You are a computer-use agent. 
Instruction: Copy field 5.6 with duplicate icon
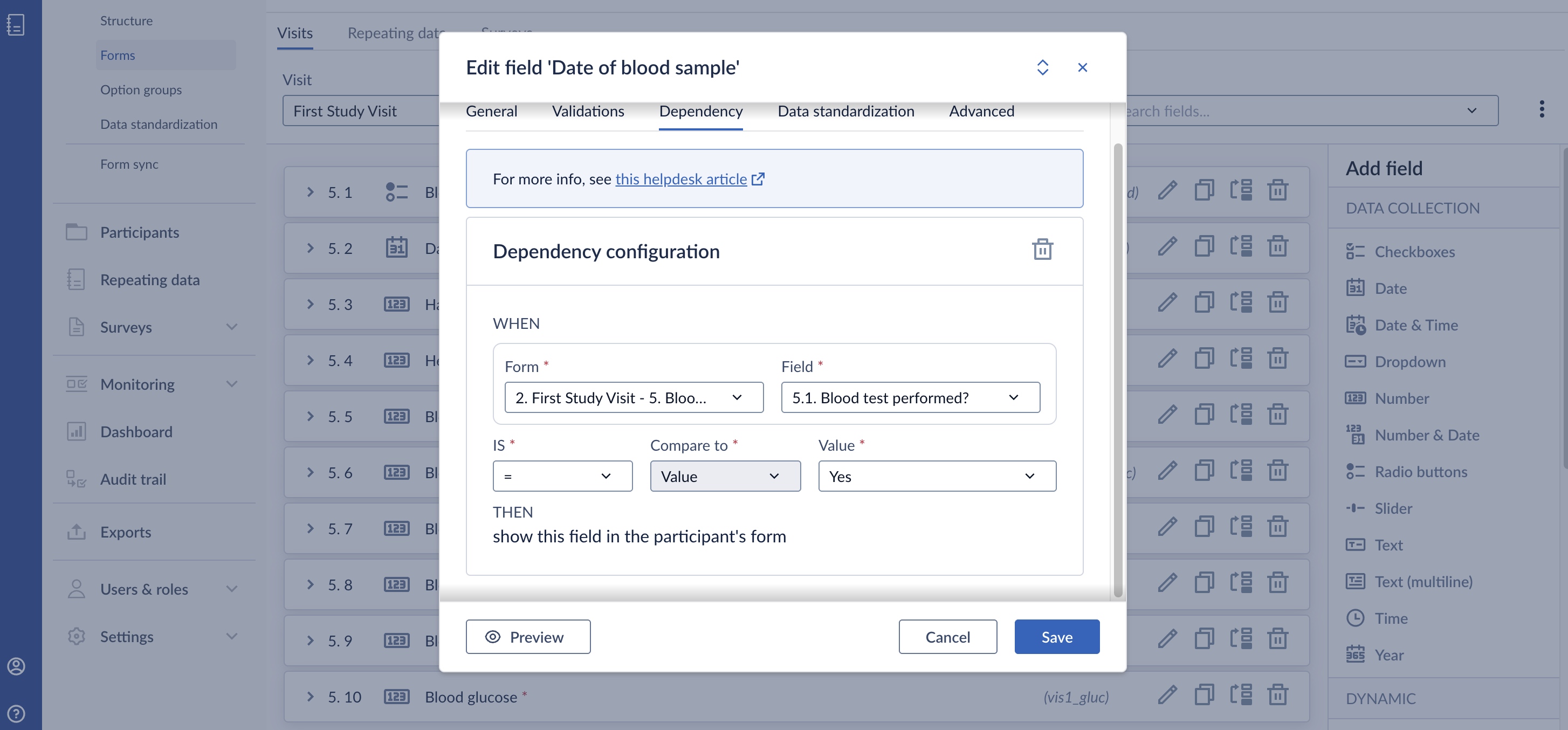pyautogui.click(x=1204, y=471)
